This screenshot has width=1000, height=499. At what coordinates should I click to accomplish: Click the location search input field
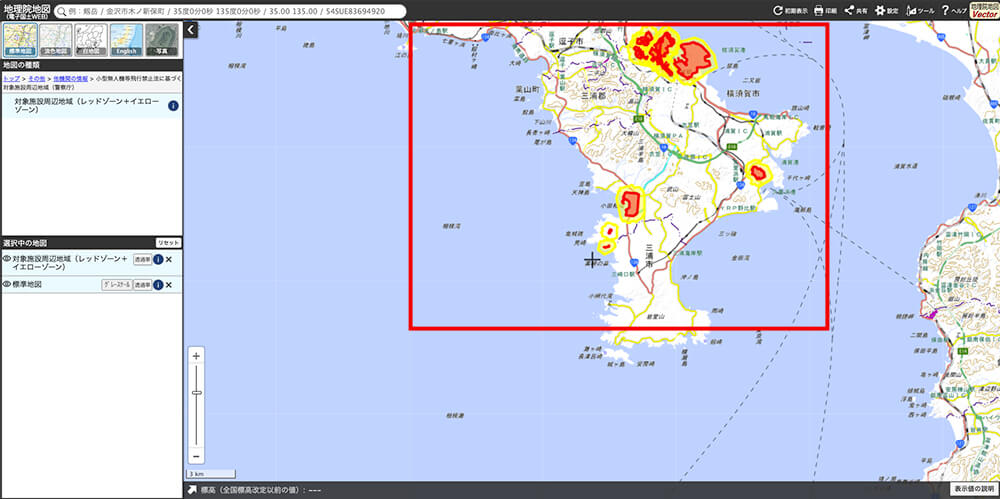coord(230,11)
